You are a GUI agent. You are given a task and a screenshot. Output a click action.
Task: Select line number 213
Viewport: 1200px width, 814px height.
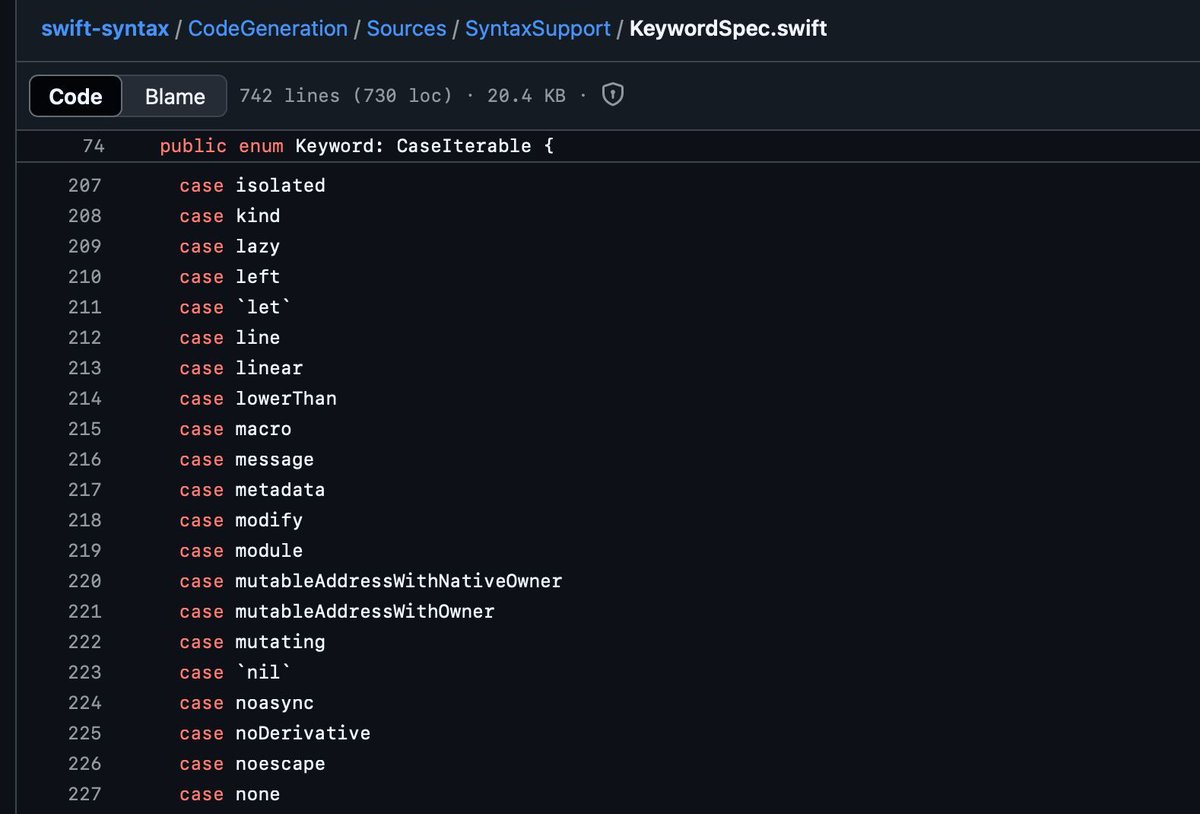pyautogui.click(x=85, y=368)
